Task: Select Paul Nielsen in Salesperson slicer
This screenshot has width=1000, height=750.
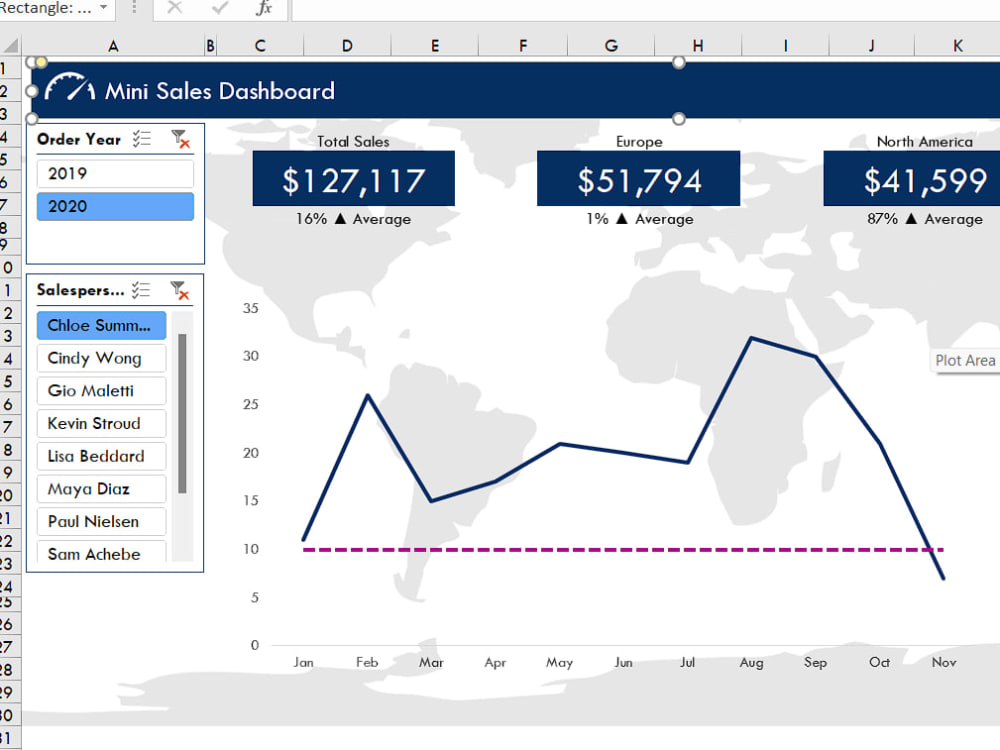Action: 101,522
